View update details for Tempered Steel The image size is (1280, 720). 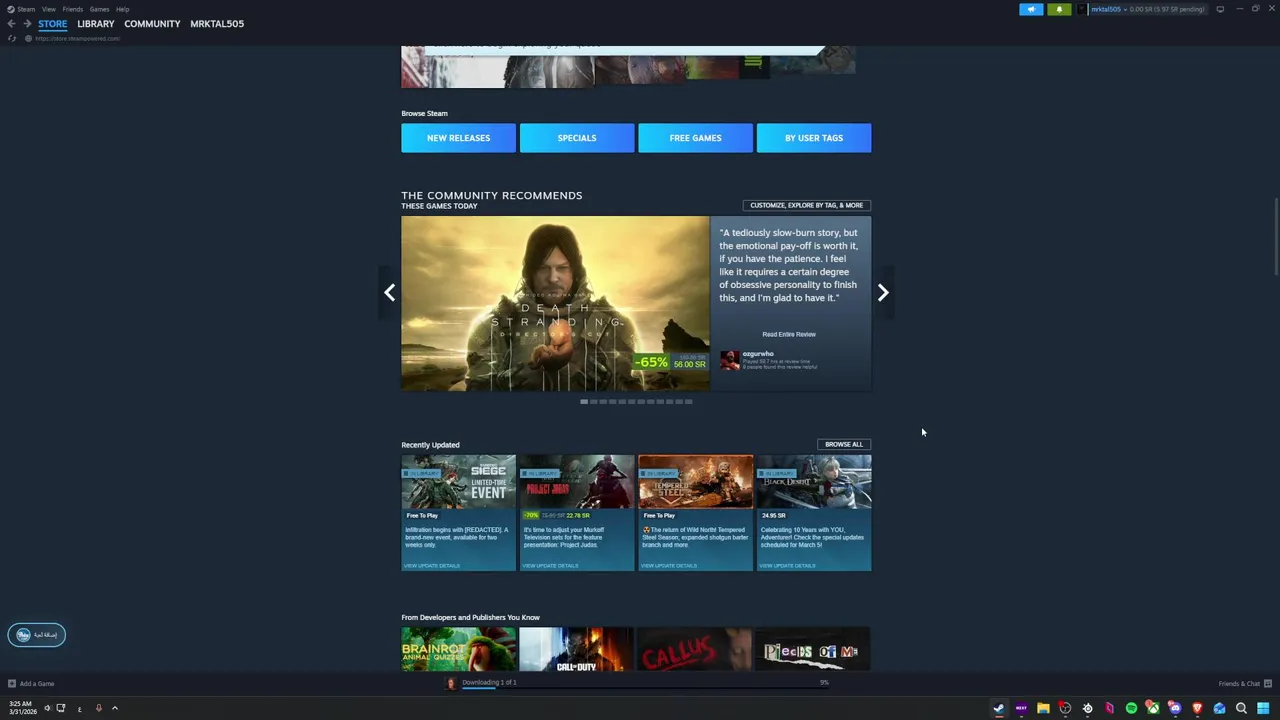(x=669, y=566)
